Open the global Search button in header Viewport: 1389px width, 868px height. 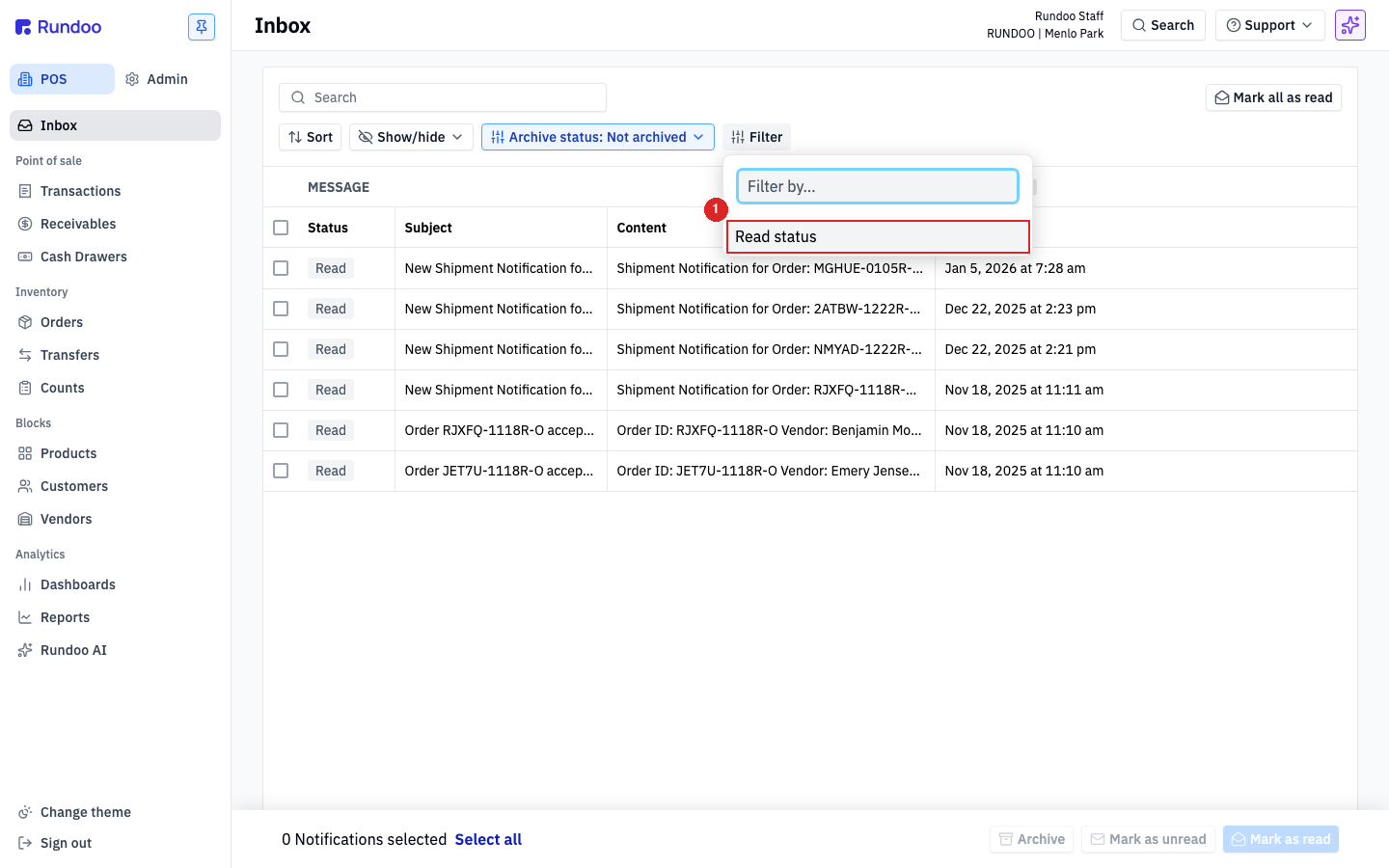pos(1163,25)
